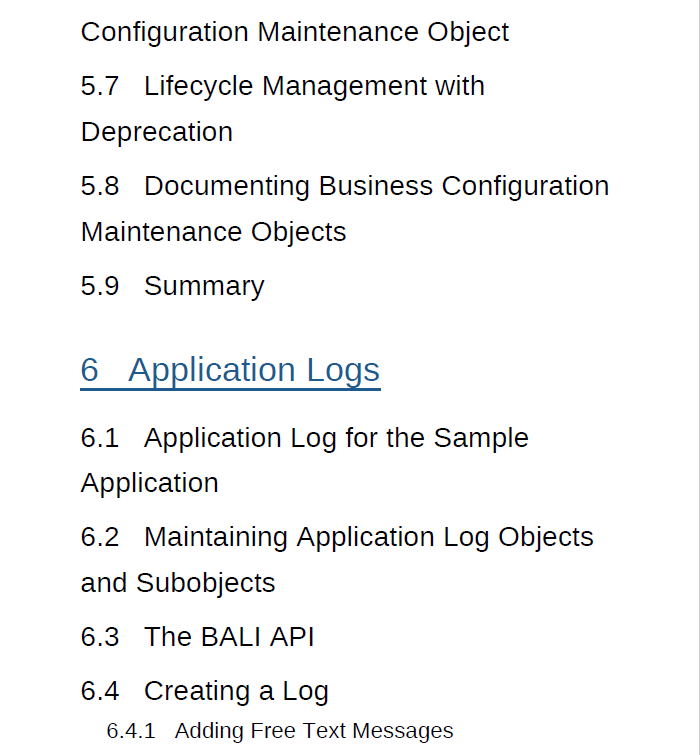This screenshot has height=755, width=700.
Task: Select section number 6.1
Action: click(x=100, y=438)
